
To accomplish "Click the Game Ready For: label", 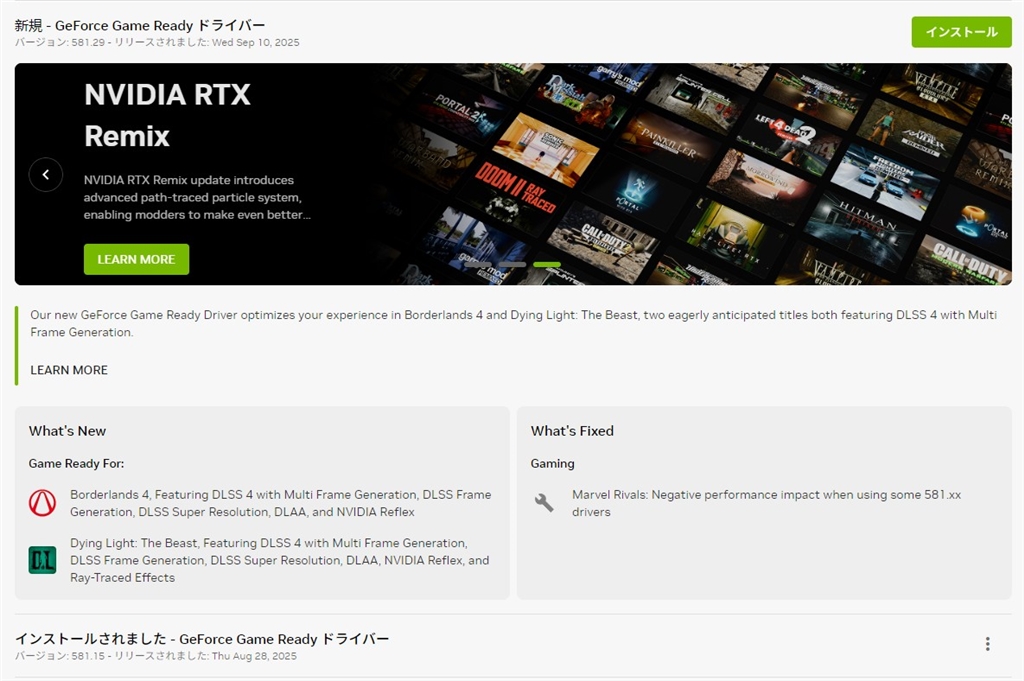I will tap(76, 464).
